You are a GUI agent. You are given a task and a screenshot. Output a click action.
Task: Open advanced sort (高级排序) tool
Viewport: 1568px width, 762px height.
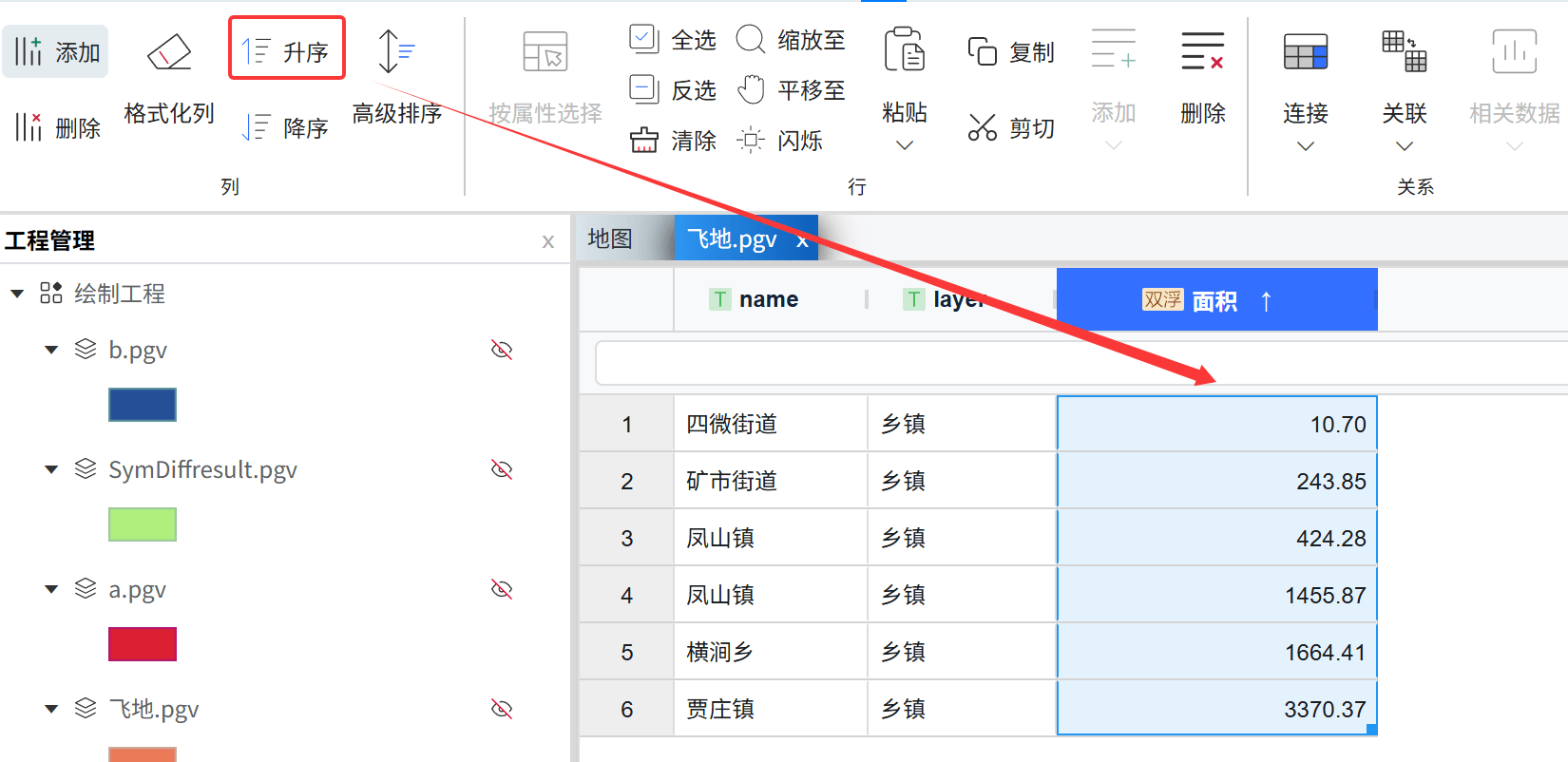[395, 51]
